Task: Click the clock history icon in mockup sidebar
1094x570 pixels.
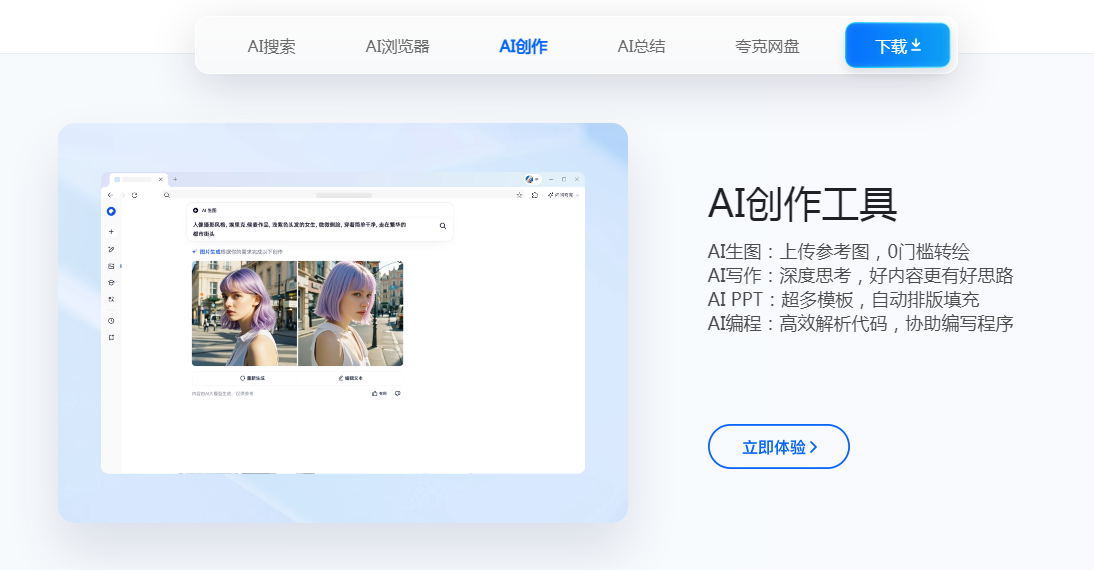Action: [111, 320]
